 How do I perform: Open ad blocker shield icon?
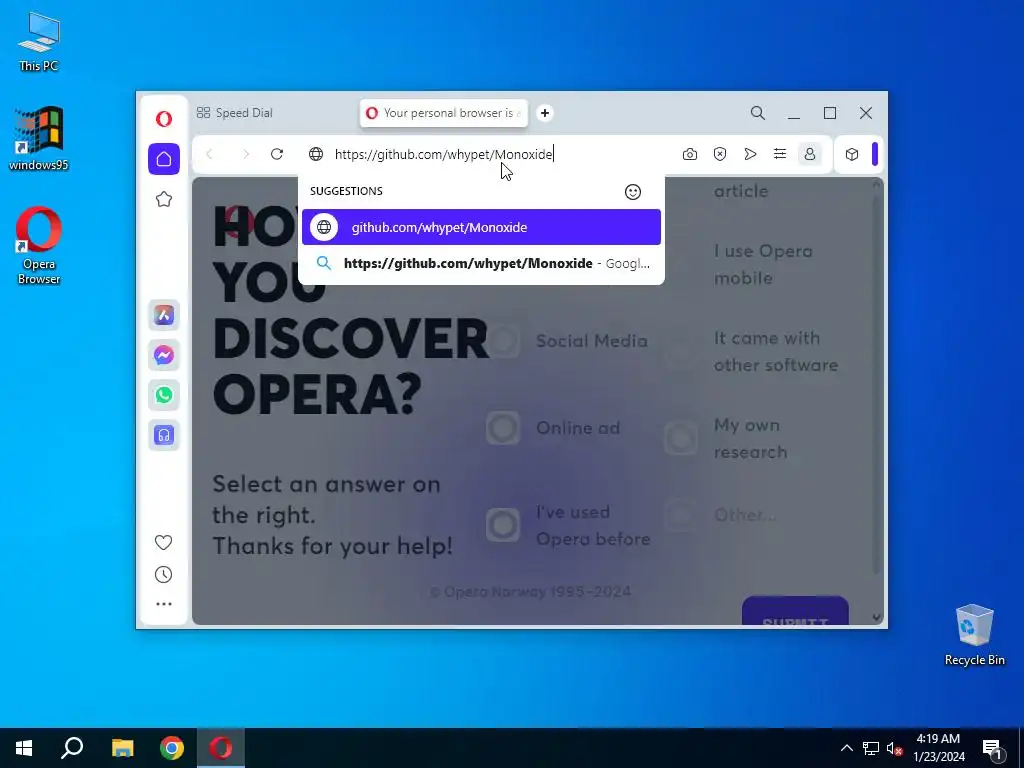(x=720, y=154)
